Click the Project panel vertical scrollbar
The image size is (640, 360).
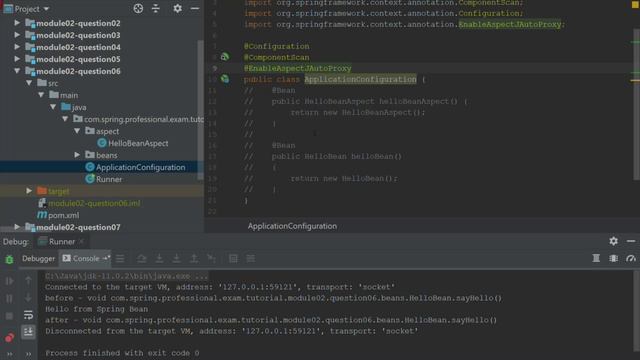200,110
